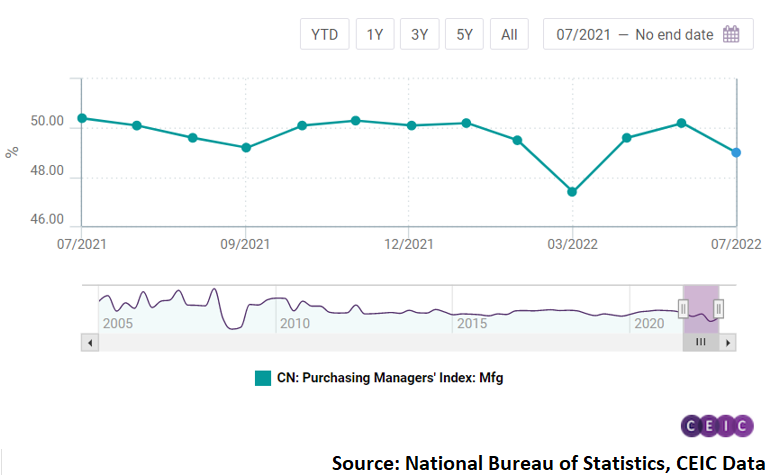The height and width of the screenshot is (475, 767).
Task: Click the right scroll arrow of navigator
Action: 728,342
